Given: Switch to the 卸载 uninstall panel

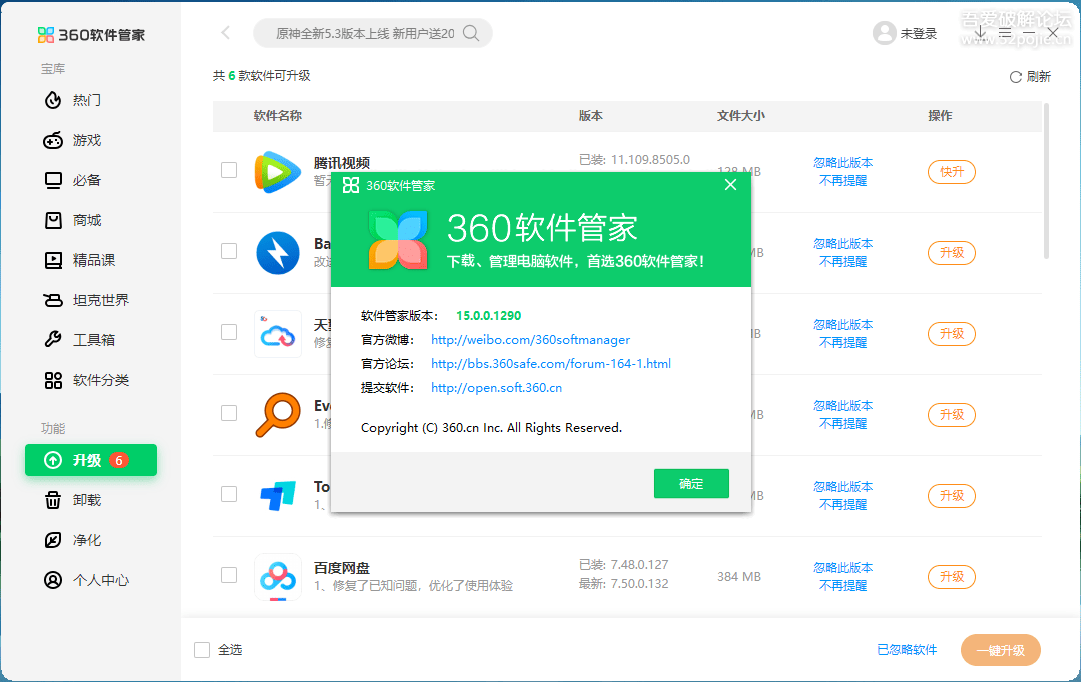Looking at the screenshot, I should point(55,500).
